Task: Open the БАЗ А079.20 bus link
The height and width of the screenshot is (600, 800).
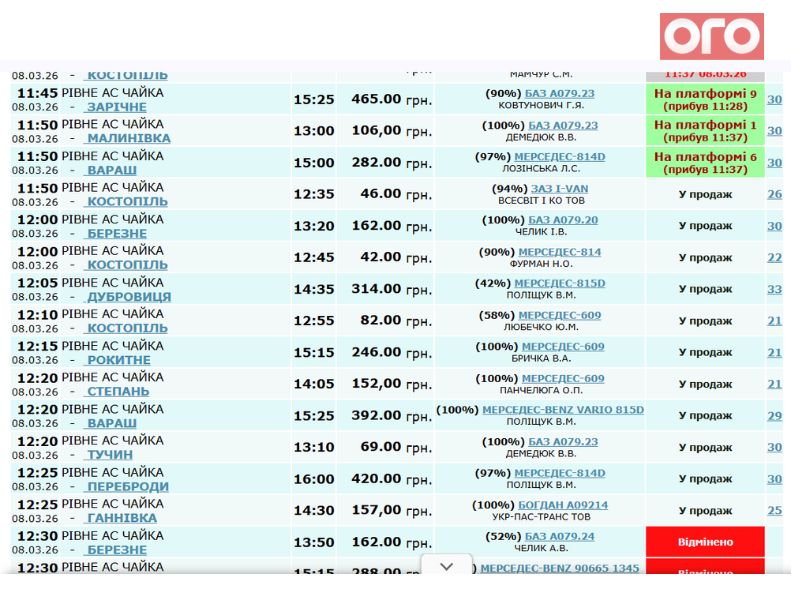Action: pyautogui.click(x=563, y=220)
